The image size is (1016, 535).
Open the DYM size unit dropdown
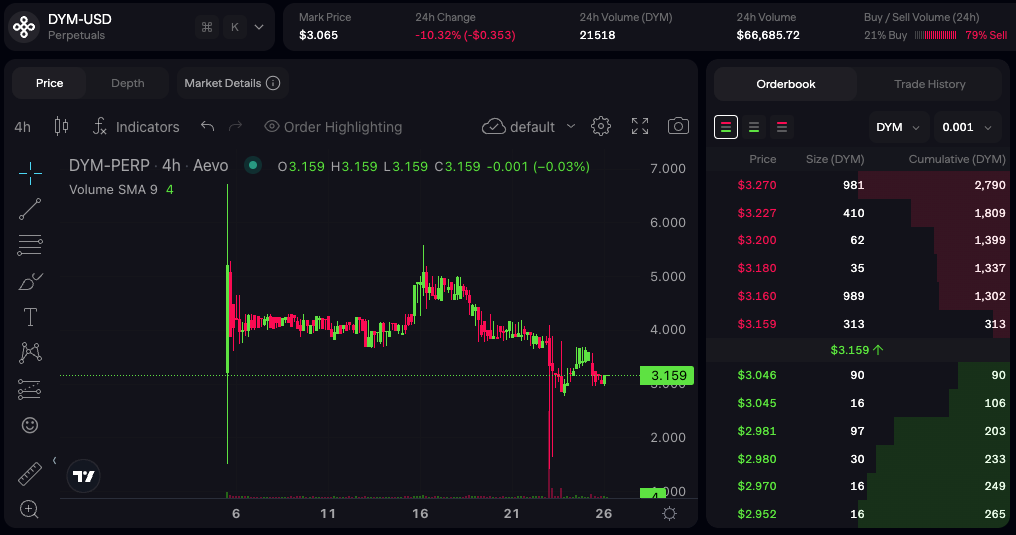coord(899,127)
